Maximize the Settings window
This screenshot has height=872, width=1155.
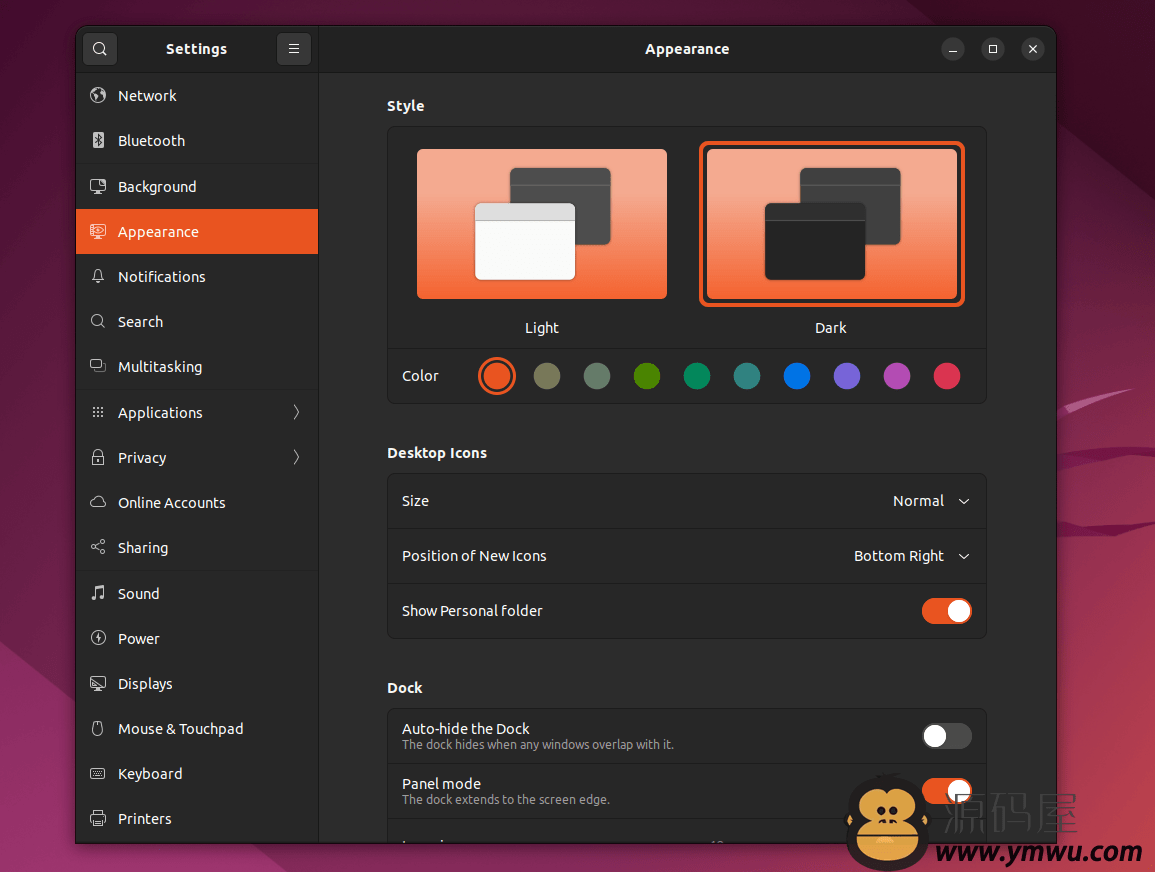993,49
